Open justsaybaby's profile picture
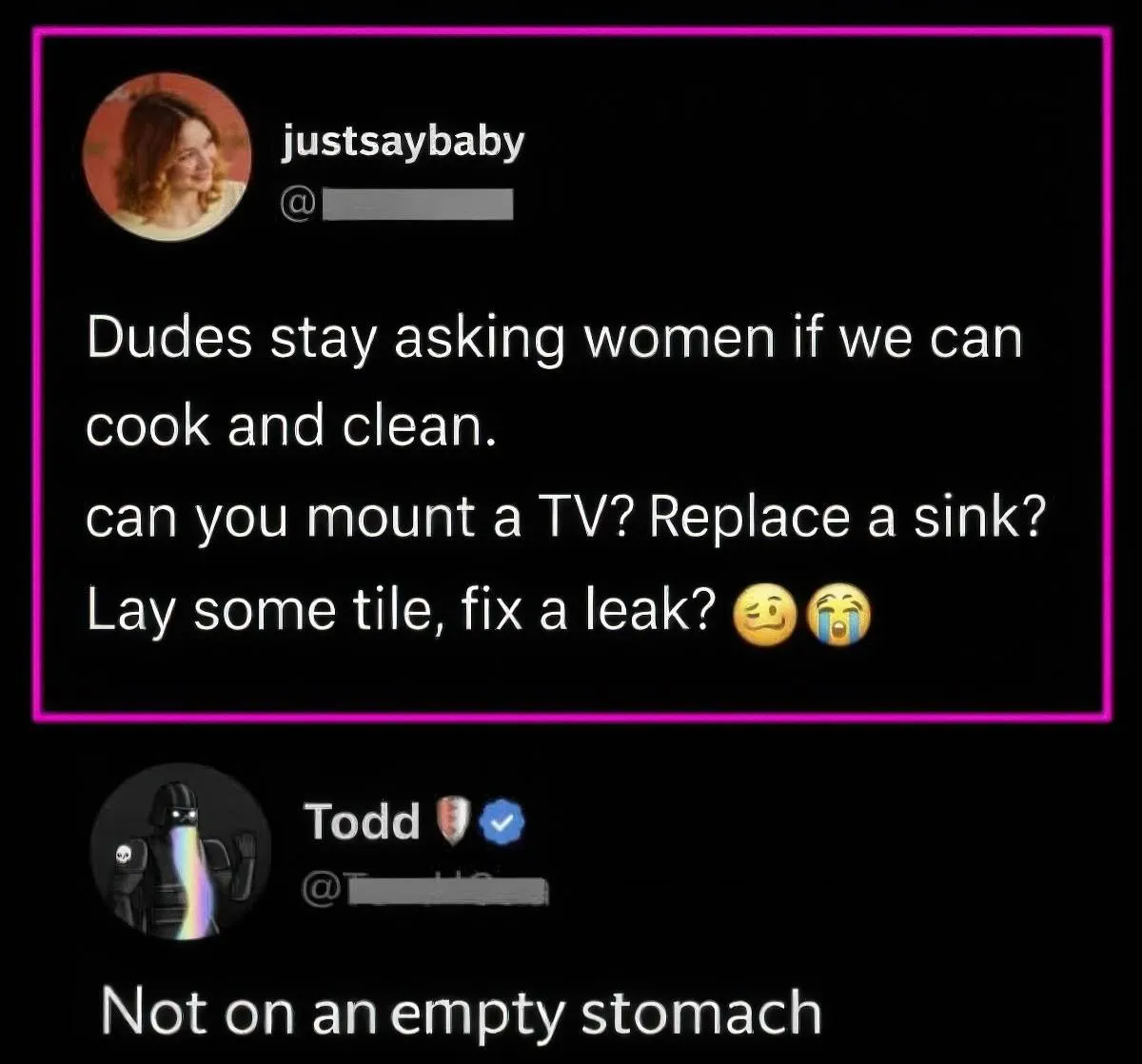1142x1064 pixels. click(167, 156)
